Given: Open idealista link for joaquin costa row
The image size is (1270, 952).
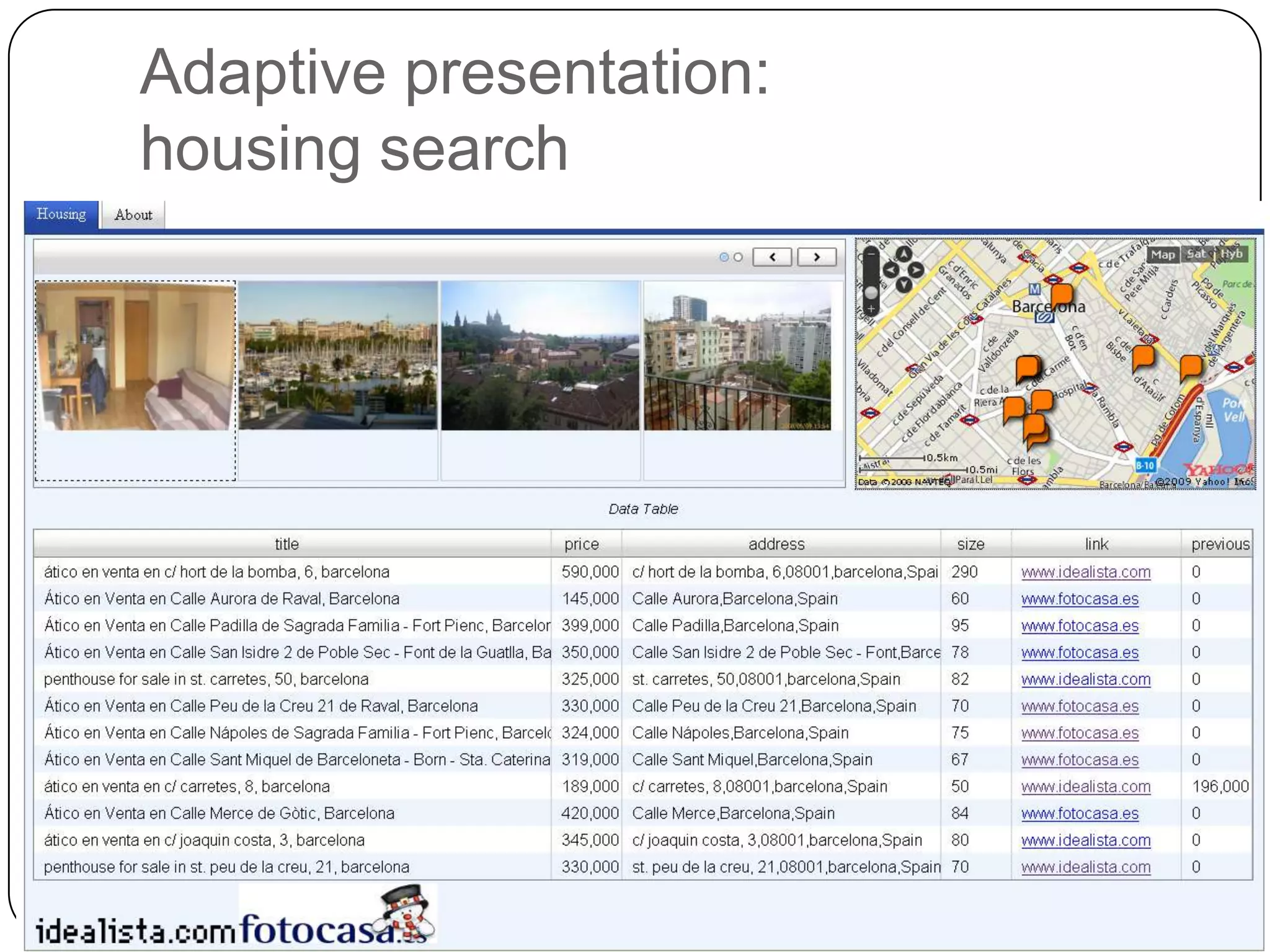Looking at the screenshot, I should (1086, 840).
